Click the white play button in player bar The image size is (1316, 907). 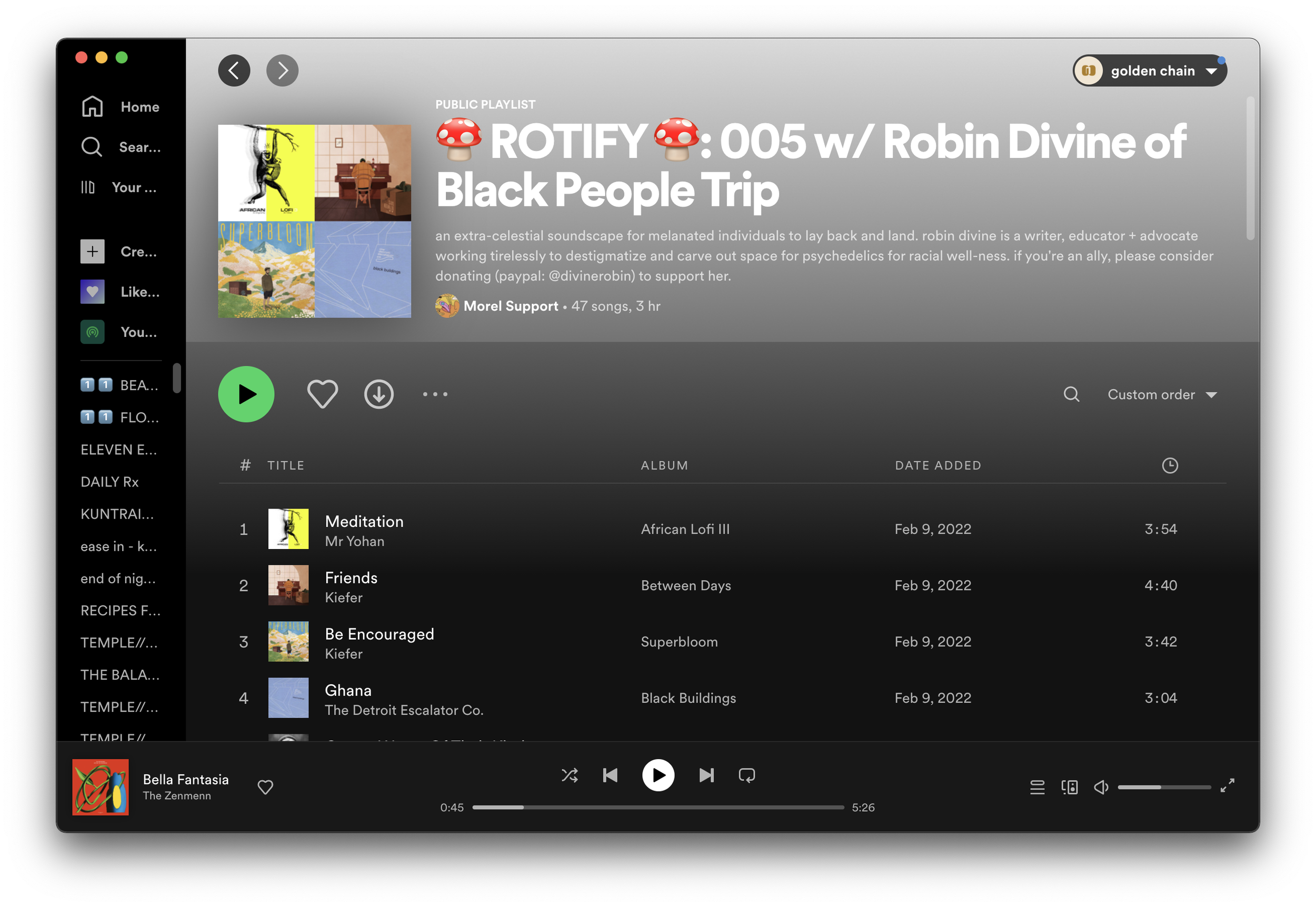[x=658, y=775]
